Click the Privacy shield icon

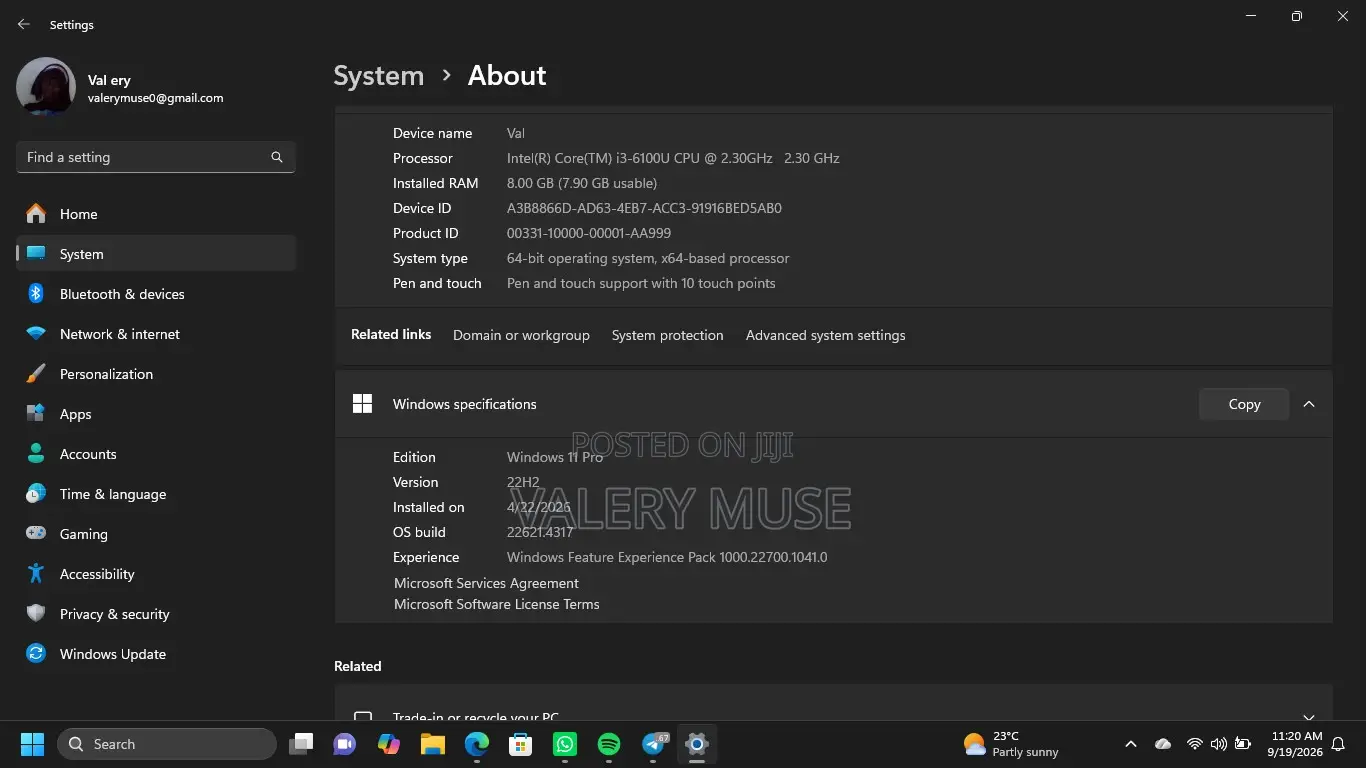36,614
